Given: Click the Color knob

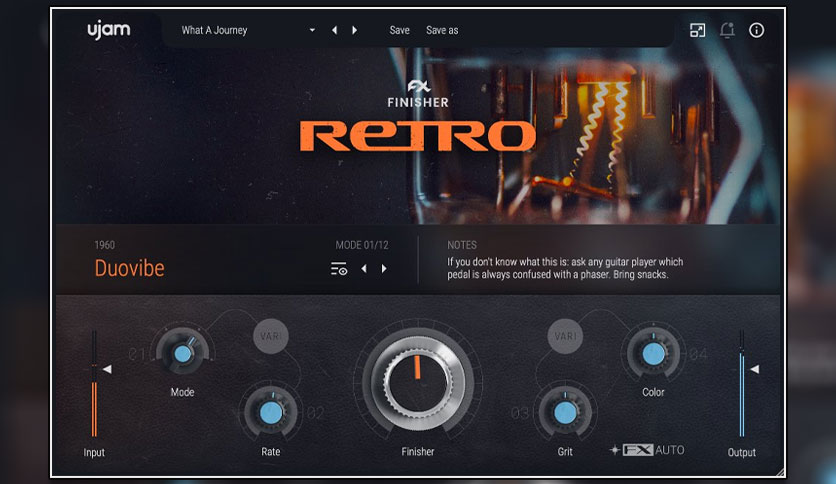Looking at the screenshot, I should [x=653, y=353].
